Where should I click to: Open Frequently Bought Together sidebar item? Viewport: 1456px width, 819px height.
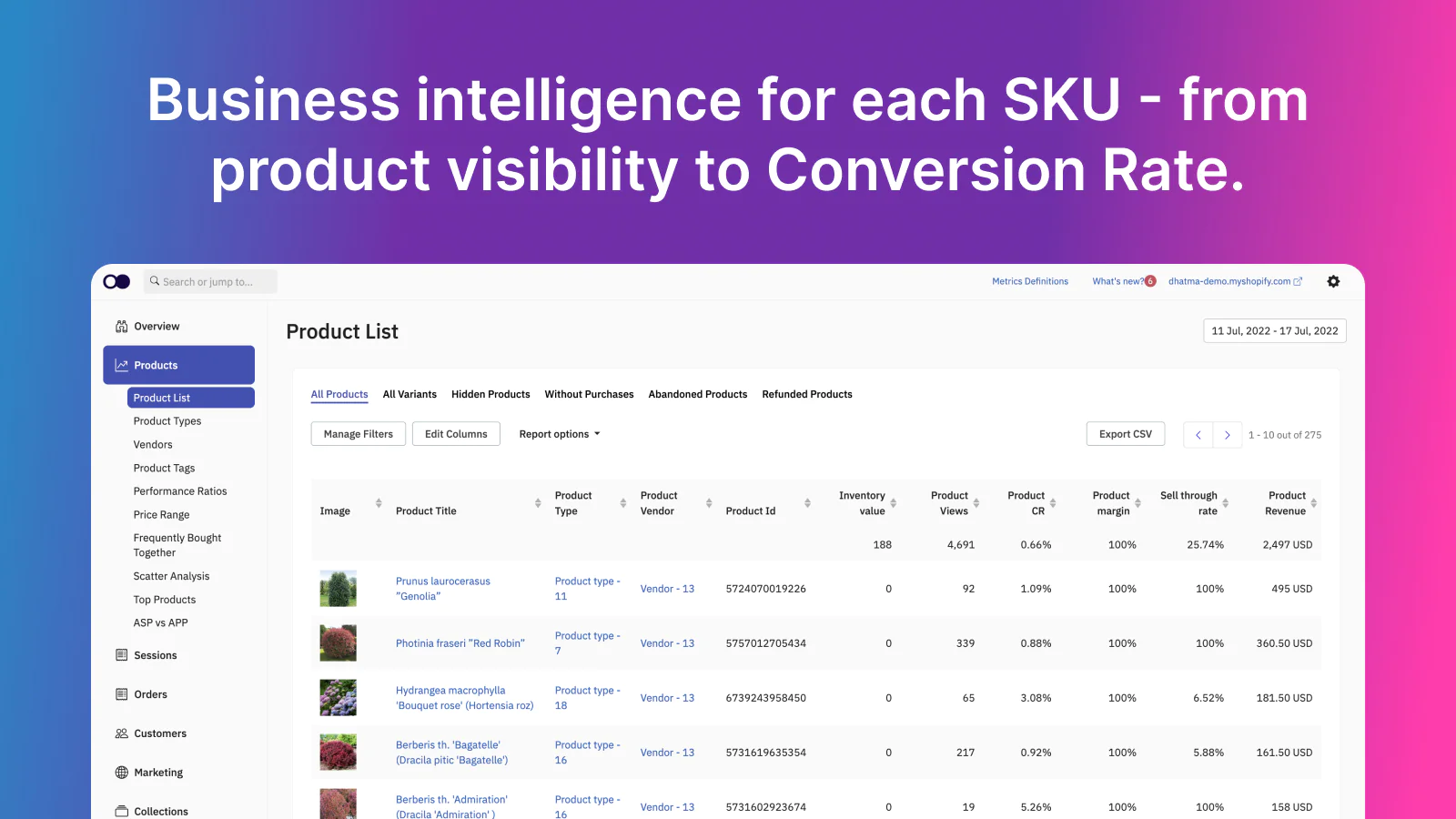point(177,545)
